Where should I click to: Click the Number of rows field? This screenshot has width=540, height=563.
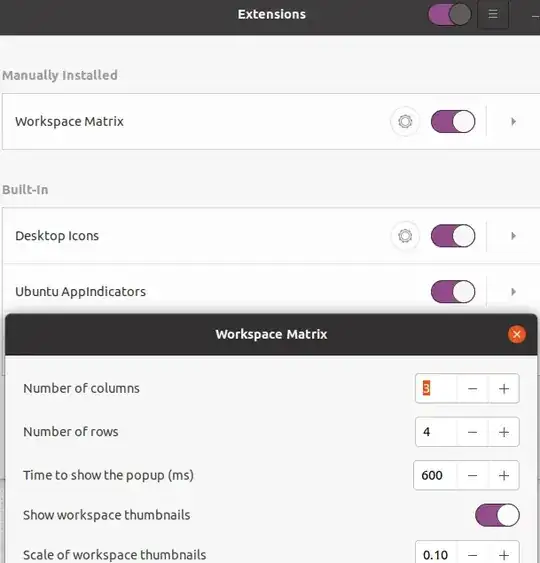click(x=436, y=432)
